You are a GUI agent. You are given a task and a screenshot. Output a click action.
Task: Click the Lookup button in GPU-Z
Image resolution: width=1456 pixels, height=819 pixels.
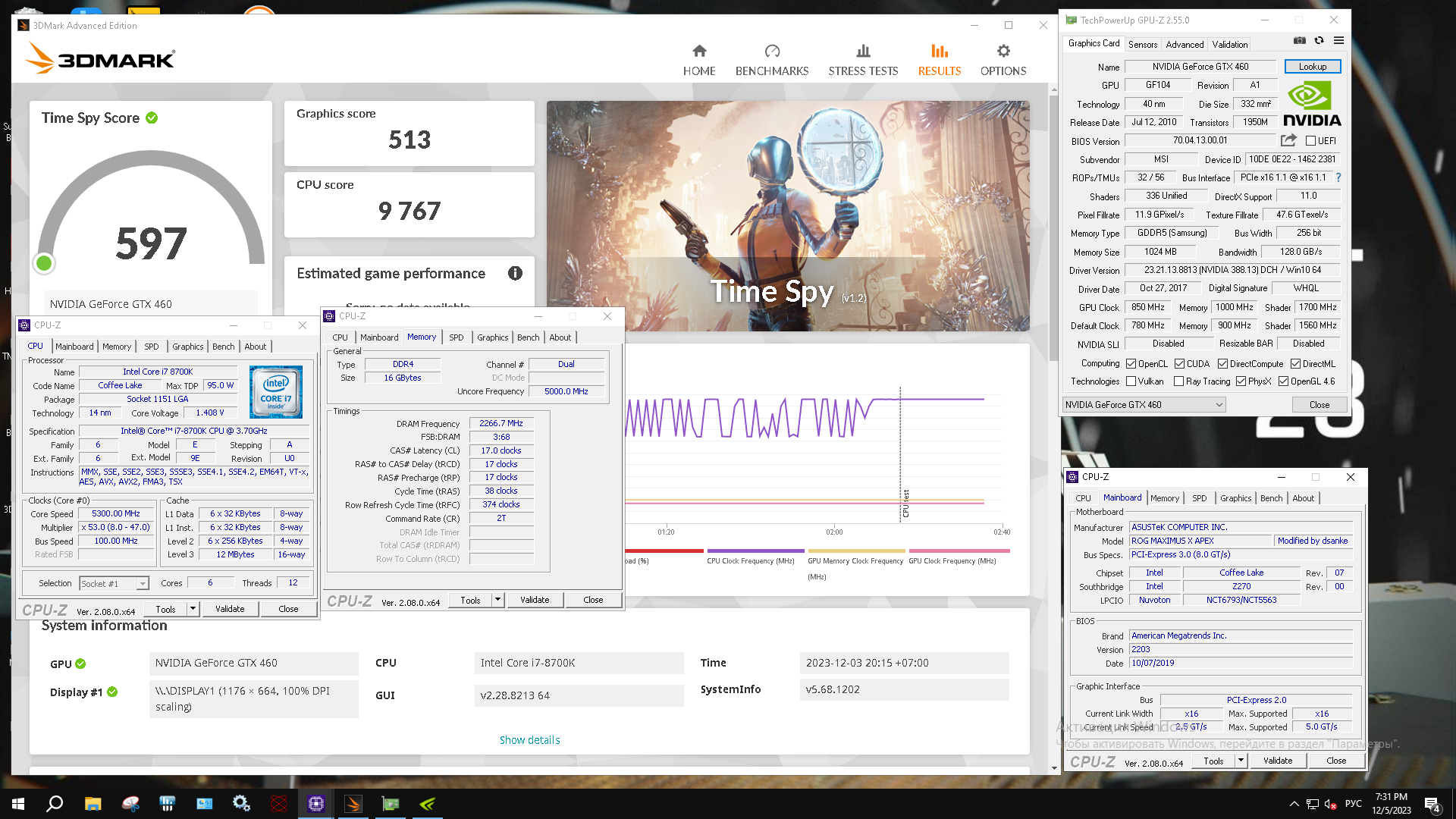1313,67
